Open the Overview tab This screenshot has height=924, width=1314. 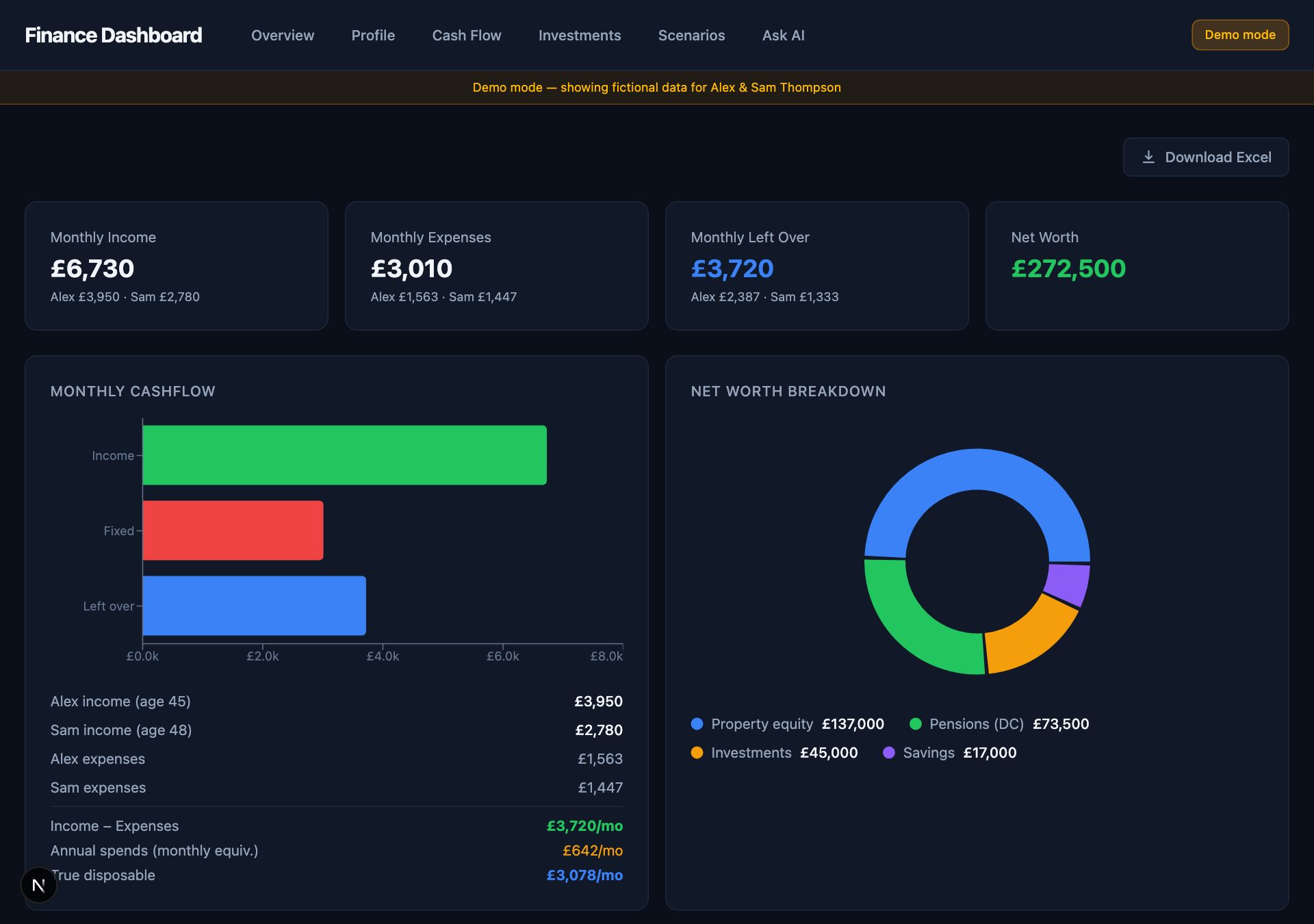coord(283,35)
